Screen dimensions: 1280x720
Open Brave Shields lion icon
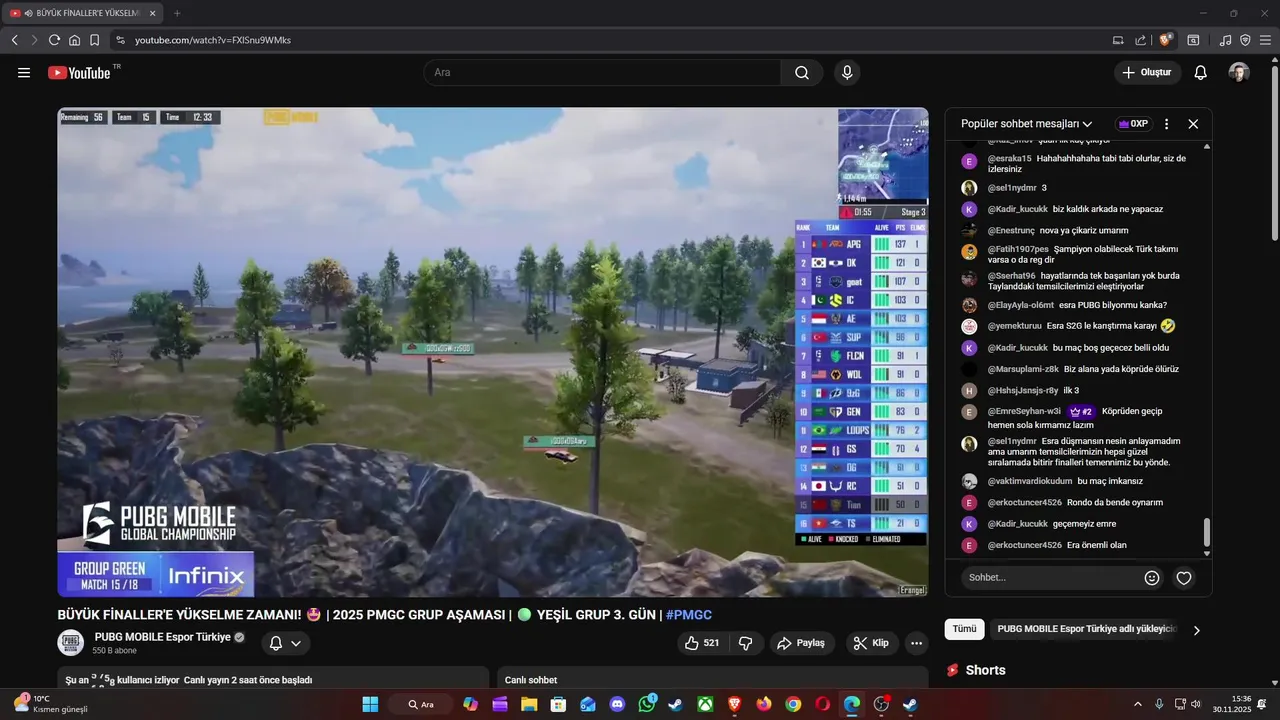tap(1166, 40)
